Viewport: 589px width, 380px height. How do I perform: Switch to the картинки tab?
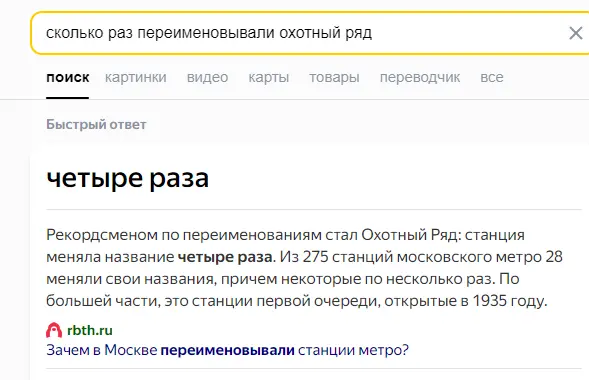[x=136, y=77]
